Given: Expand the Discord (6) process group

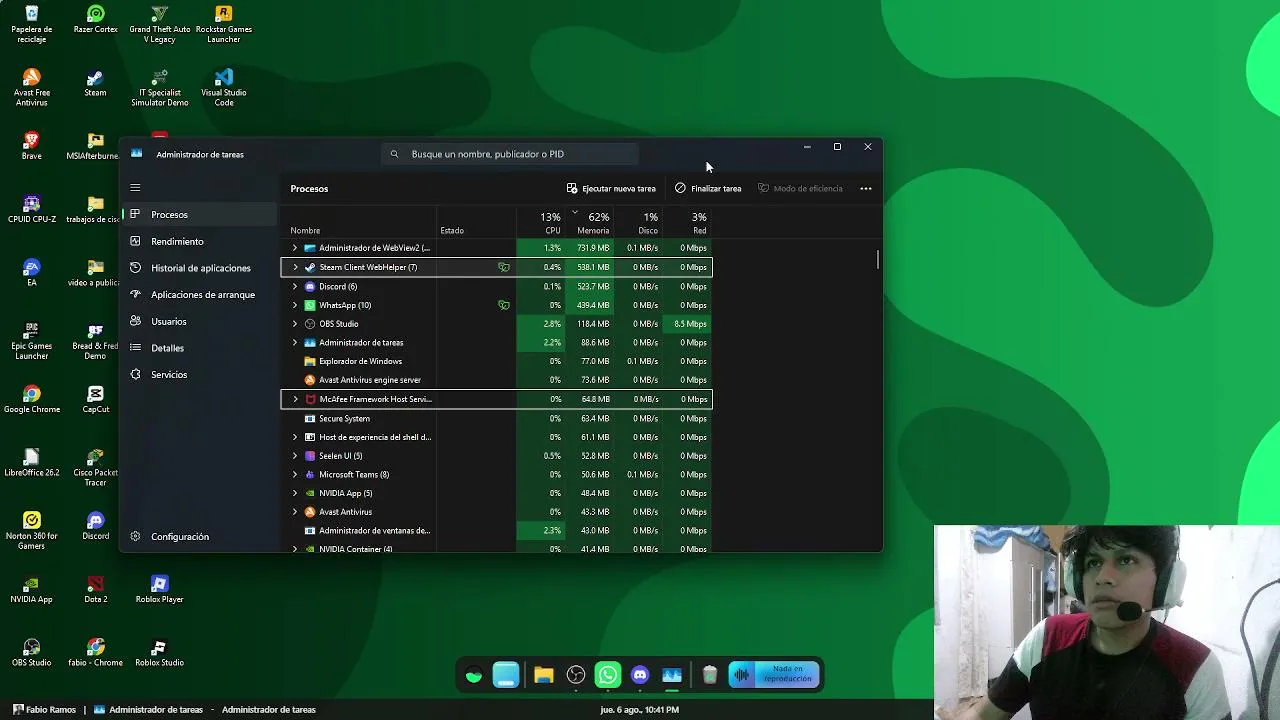Looking at the screenshot, I should (294, 286).
